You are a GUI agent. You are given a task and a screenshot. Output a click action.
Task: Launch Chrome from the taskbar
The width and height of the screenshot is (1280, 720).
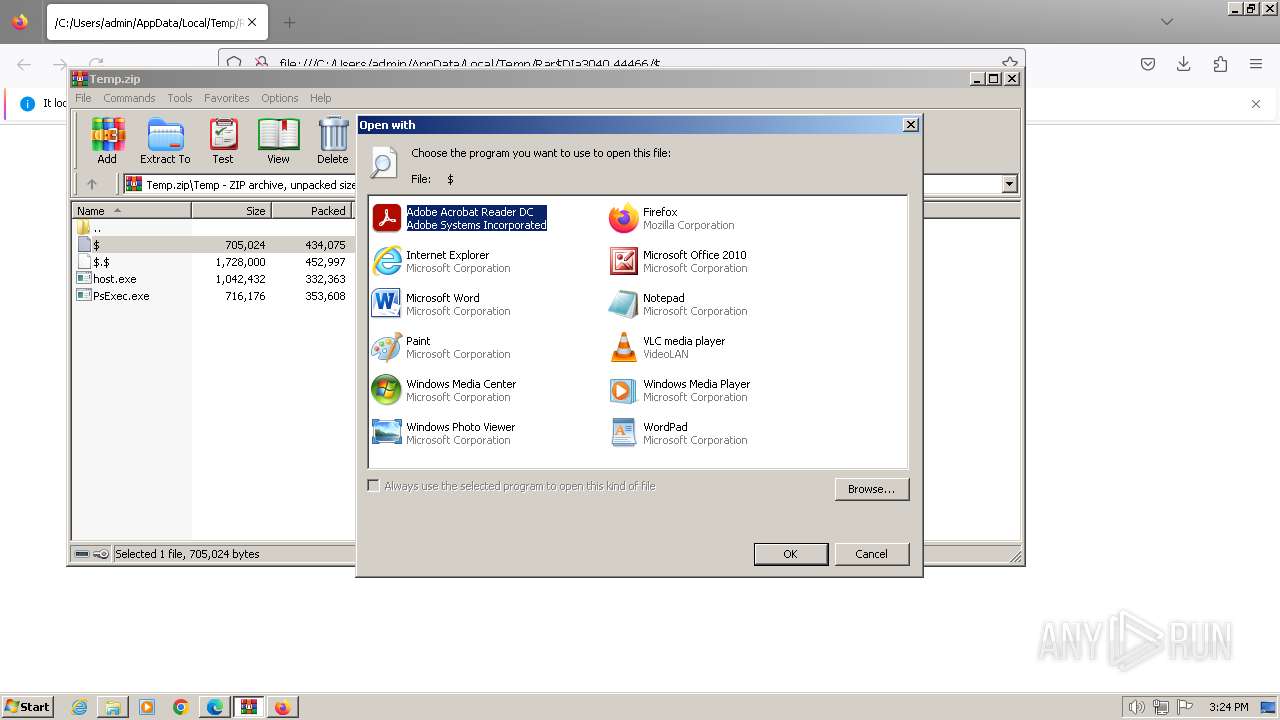[x=181, y=707]
